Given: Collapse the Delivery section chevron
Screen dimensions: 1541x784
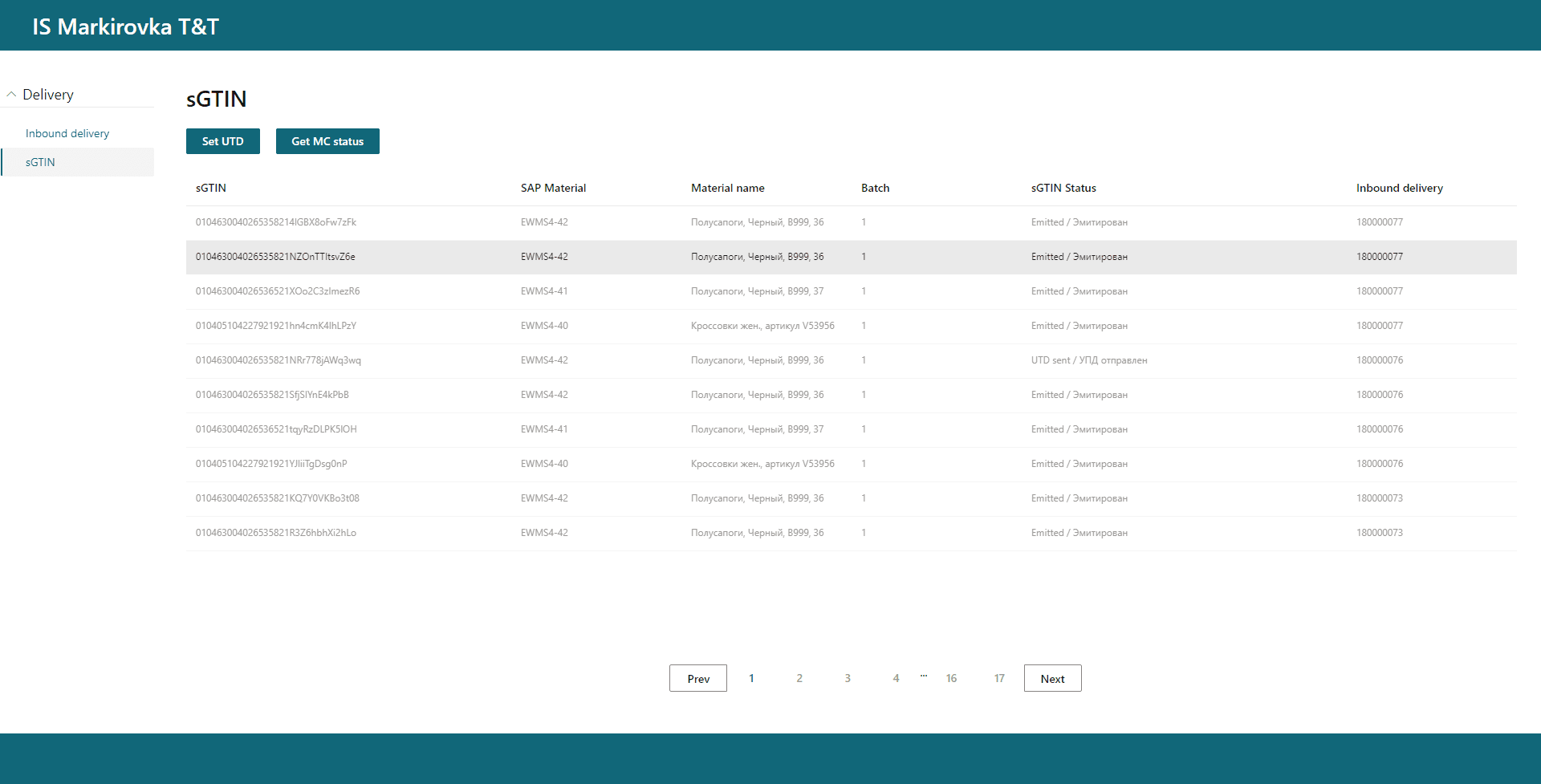Looking at the screenshot, I should point(11,95).
